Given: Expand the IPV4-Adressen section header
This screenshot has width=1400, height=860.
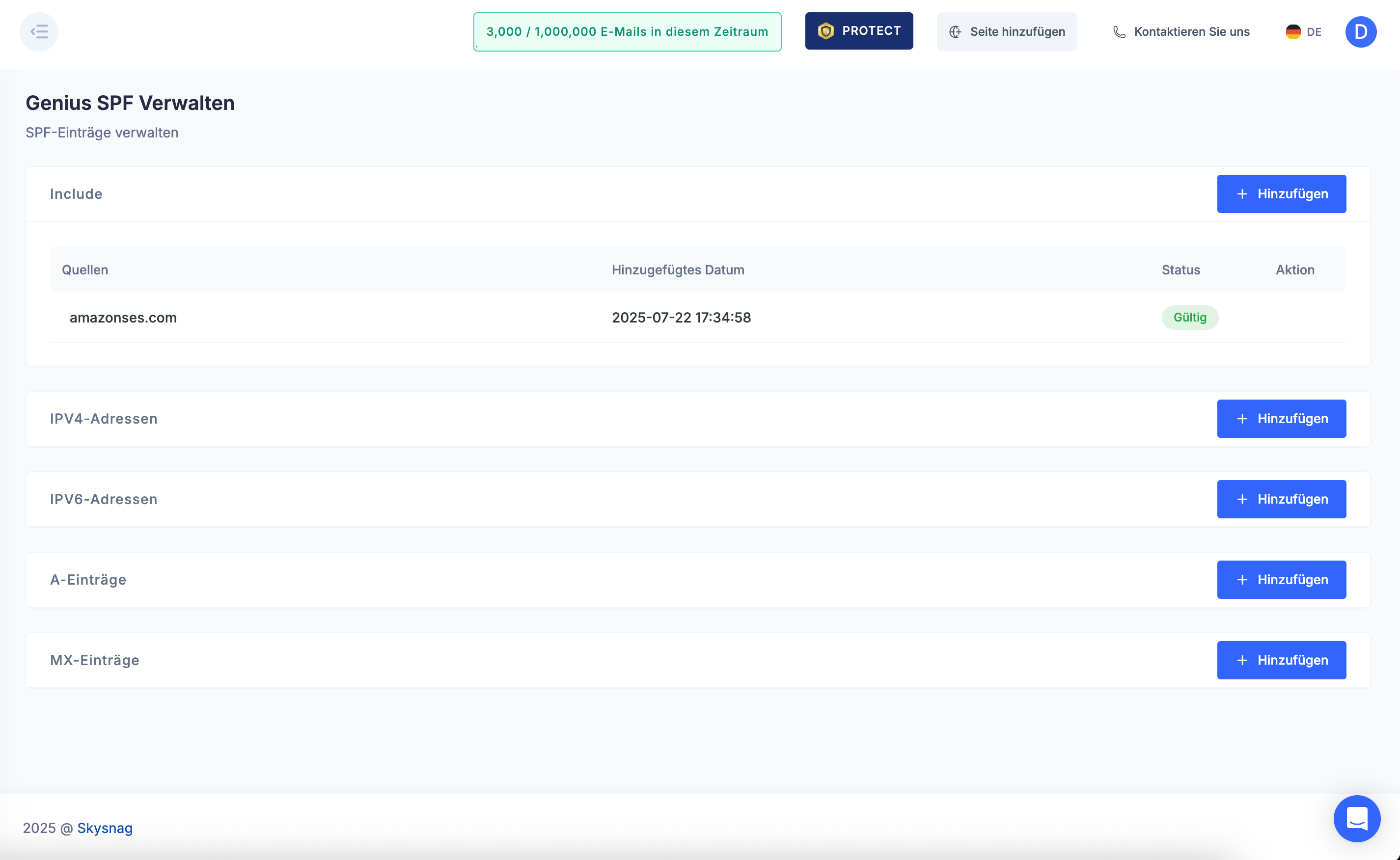Looking at the screenshot, I should click(x=104, y=419).
